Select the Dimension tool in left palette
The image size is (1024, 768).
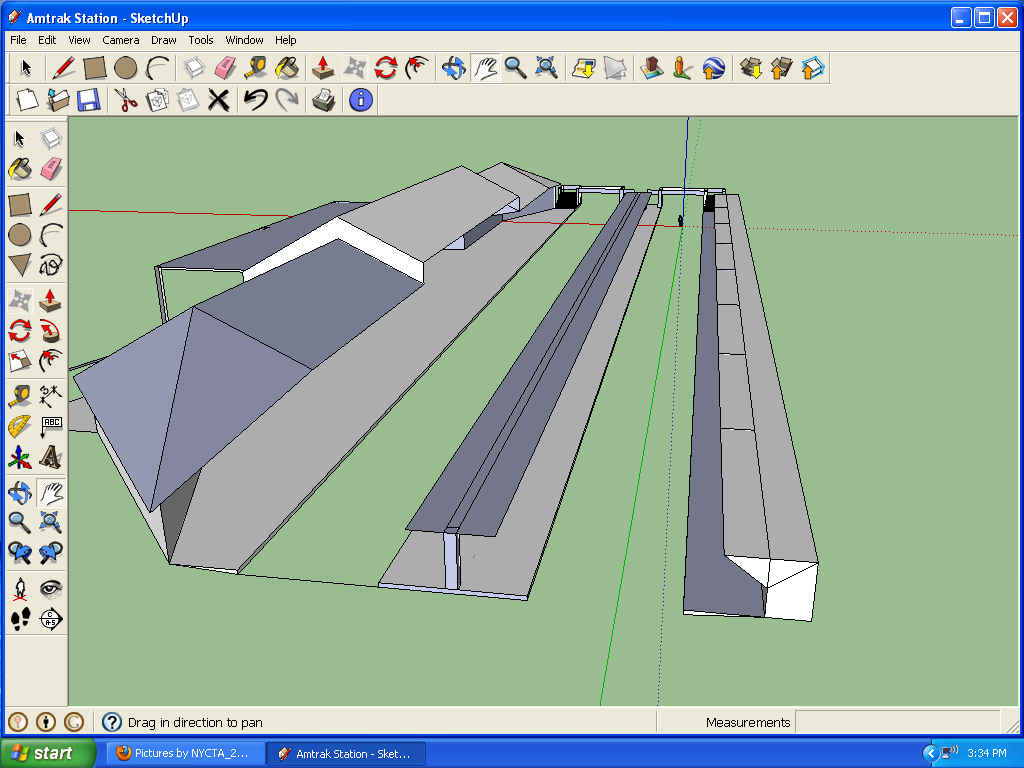(x=51, y=396)
